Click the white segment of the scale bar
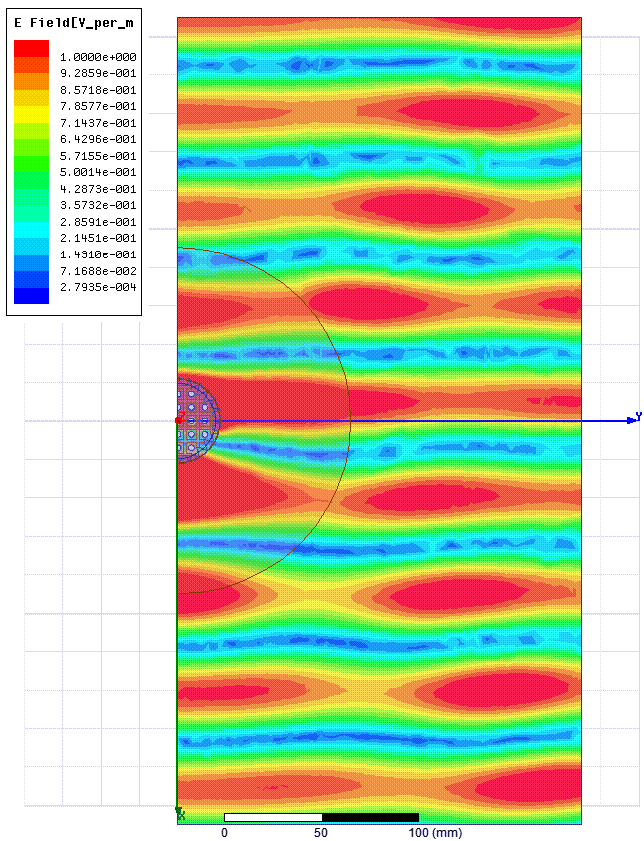Screen dimensions: 644x841 coord(273,817)
